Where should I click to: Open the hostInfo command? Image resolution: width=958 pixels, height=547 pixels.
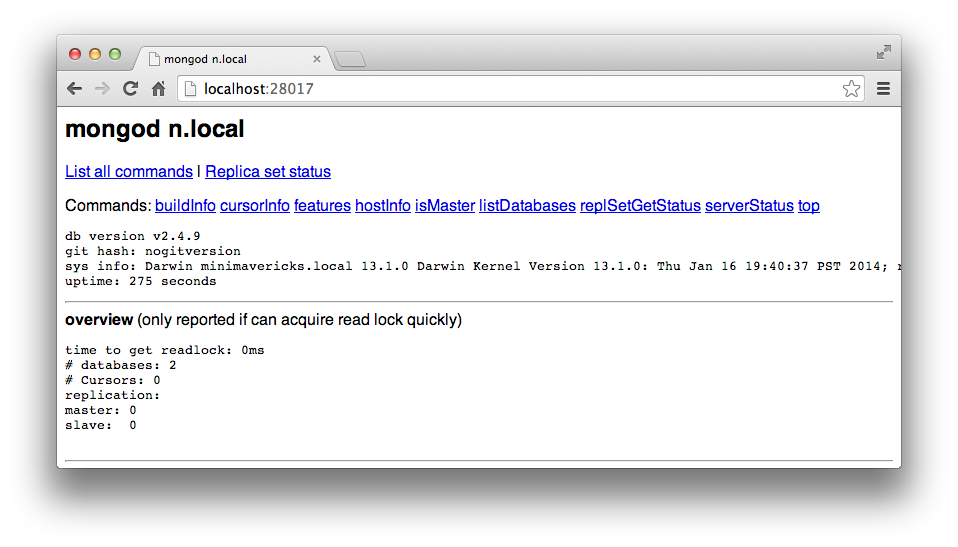383,206
